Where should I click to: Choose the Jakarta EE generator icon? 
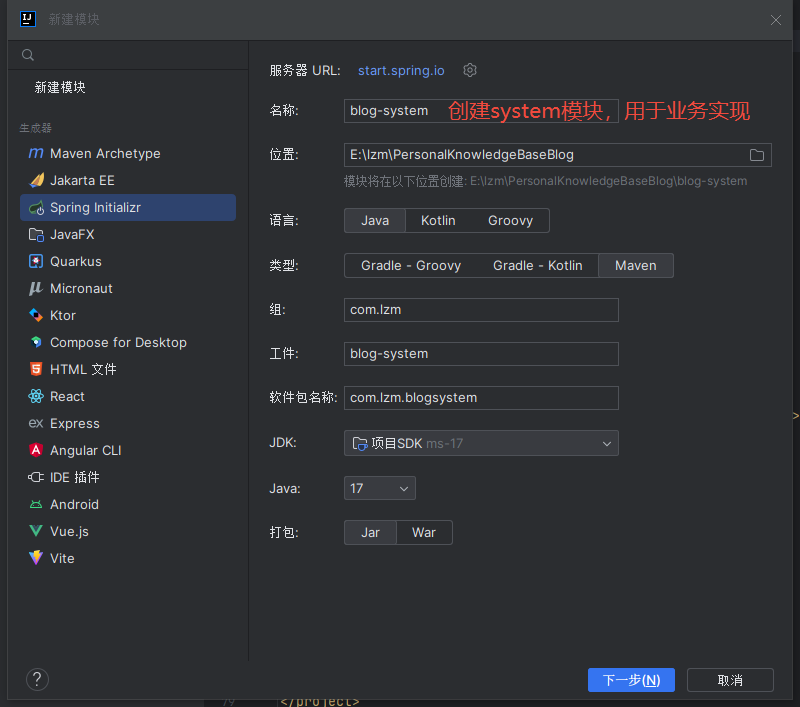pos(36,180)
